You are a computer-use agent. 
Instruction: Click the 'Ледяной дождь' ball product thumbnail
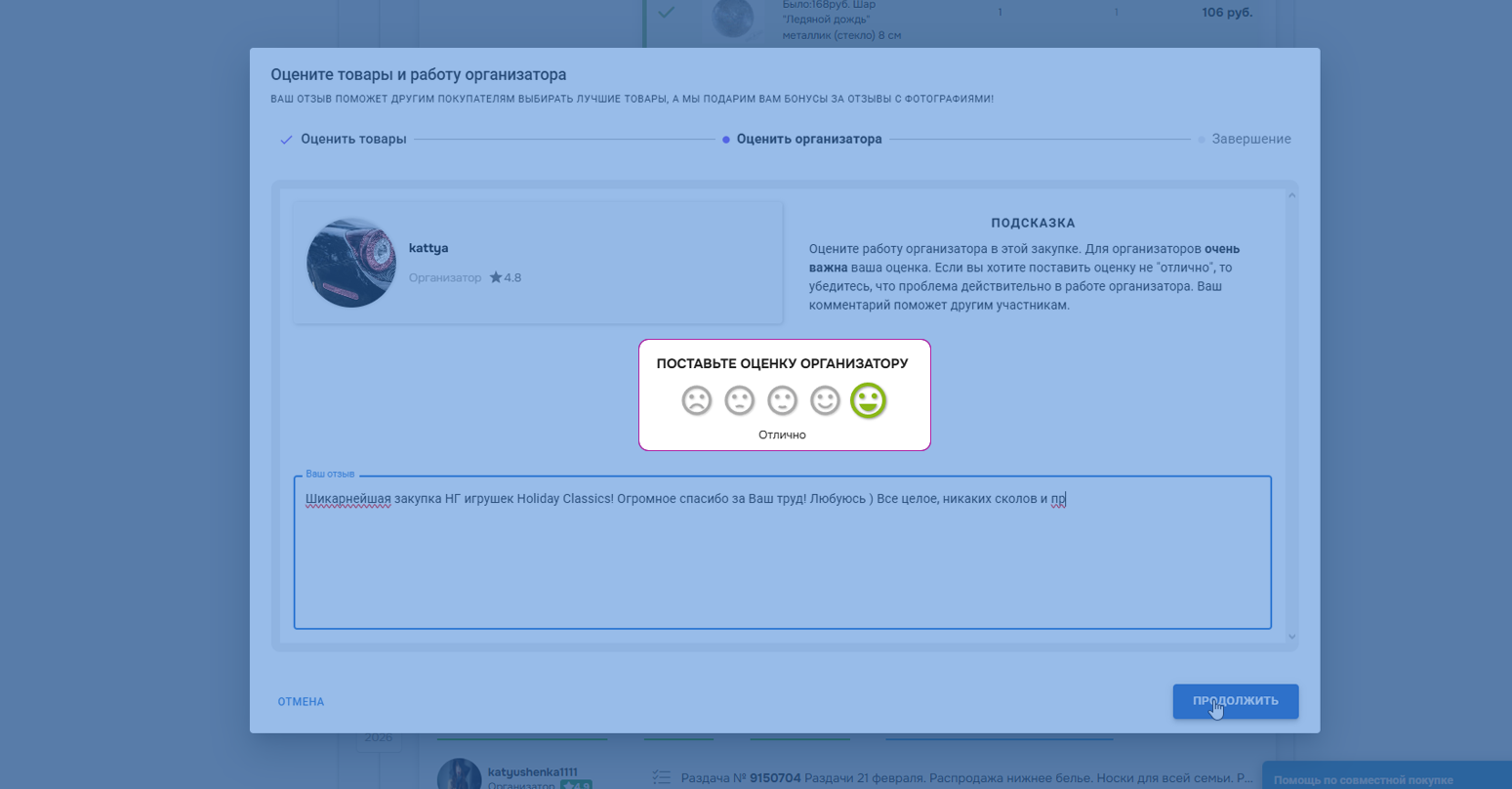click(732, 18)
